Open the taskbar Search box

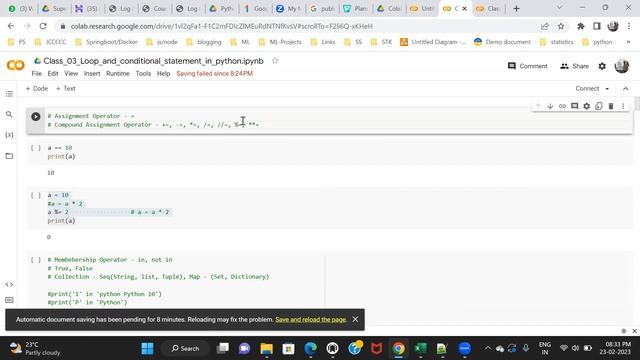click(185, 349)
